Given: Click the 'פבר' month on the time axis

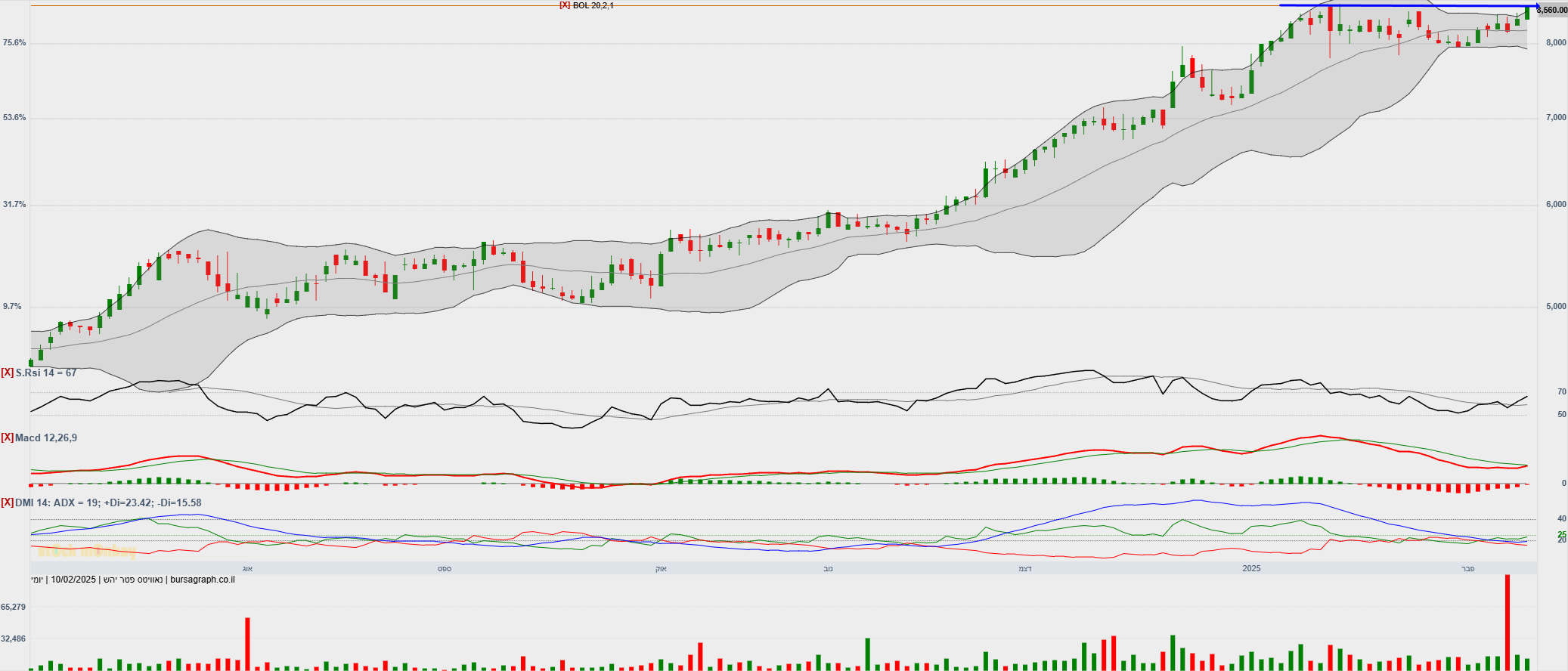Looking at the screenshot, I should [1468, 568].
